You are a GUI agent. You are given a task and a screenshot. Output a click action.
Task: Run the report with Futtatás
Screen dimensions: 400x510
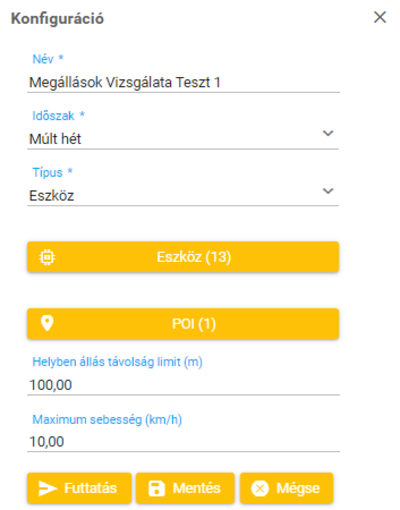[x=79, y=488]
